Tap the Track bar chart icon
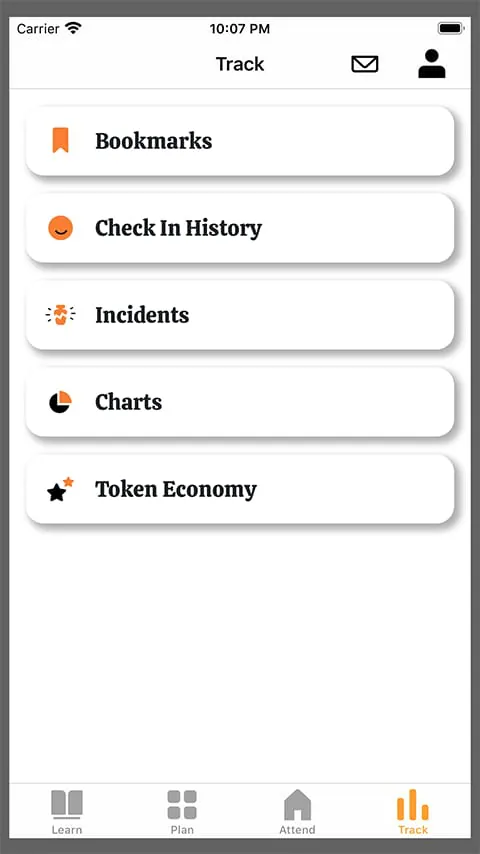This screenshot has height=854, width=480. pyautogui.click(x=412, y=804)
